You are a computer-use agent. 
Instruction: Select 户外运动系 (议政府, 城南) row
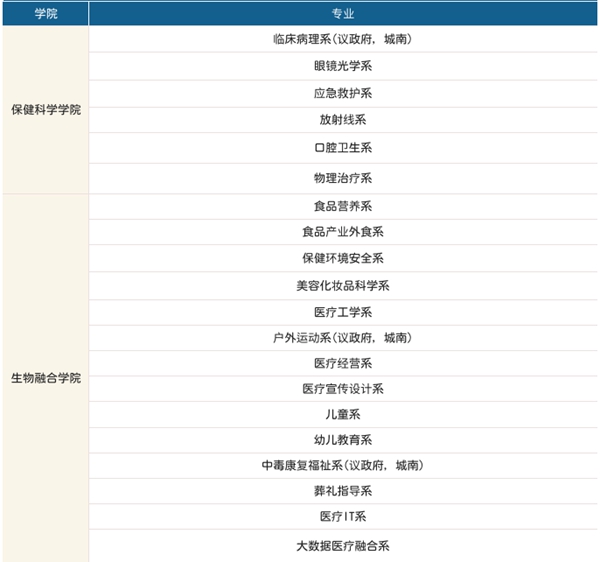coord(343,338)
